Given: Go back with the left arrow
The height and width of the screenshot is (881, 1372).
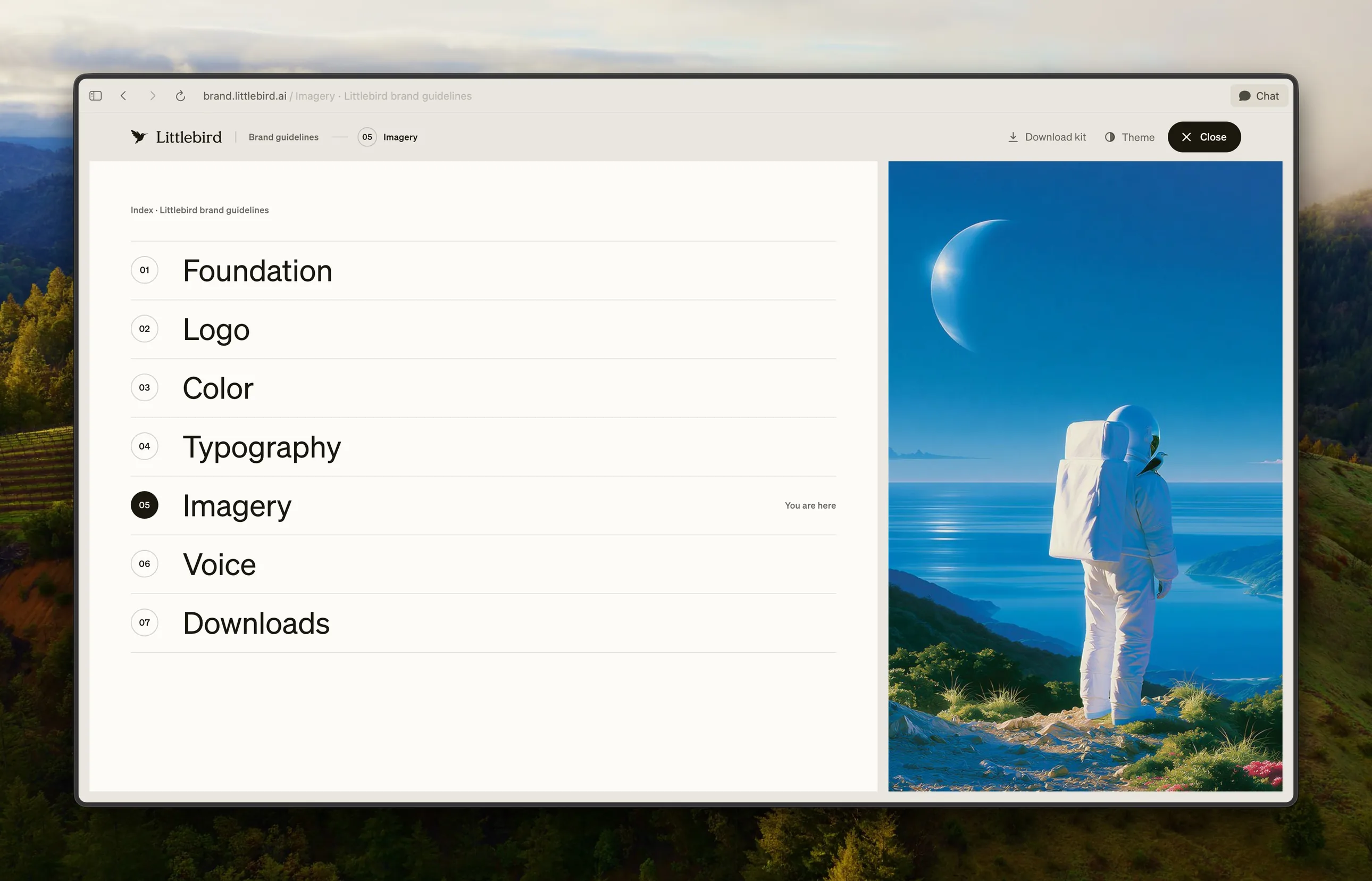Looking at the screenshot, I should 123,96.
